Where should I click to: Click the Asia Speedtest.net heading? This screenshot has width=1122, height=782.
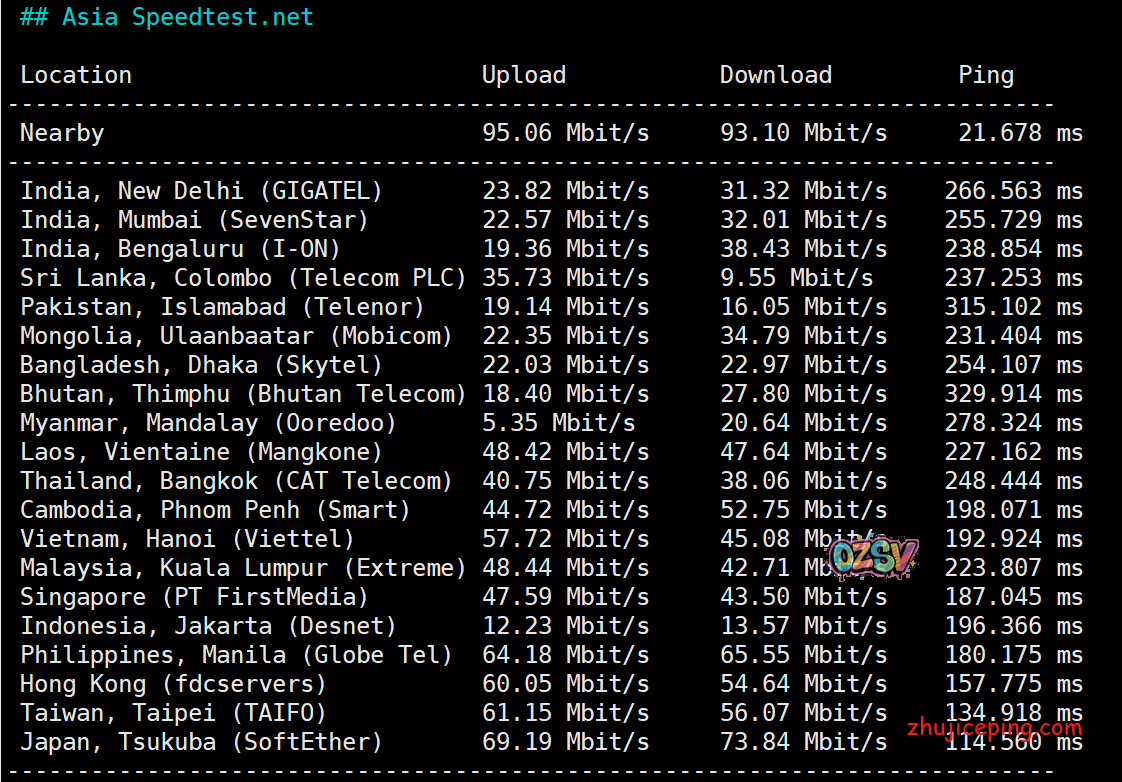(x=166, y=17)
